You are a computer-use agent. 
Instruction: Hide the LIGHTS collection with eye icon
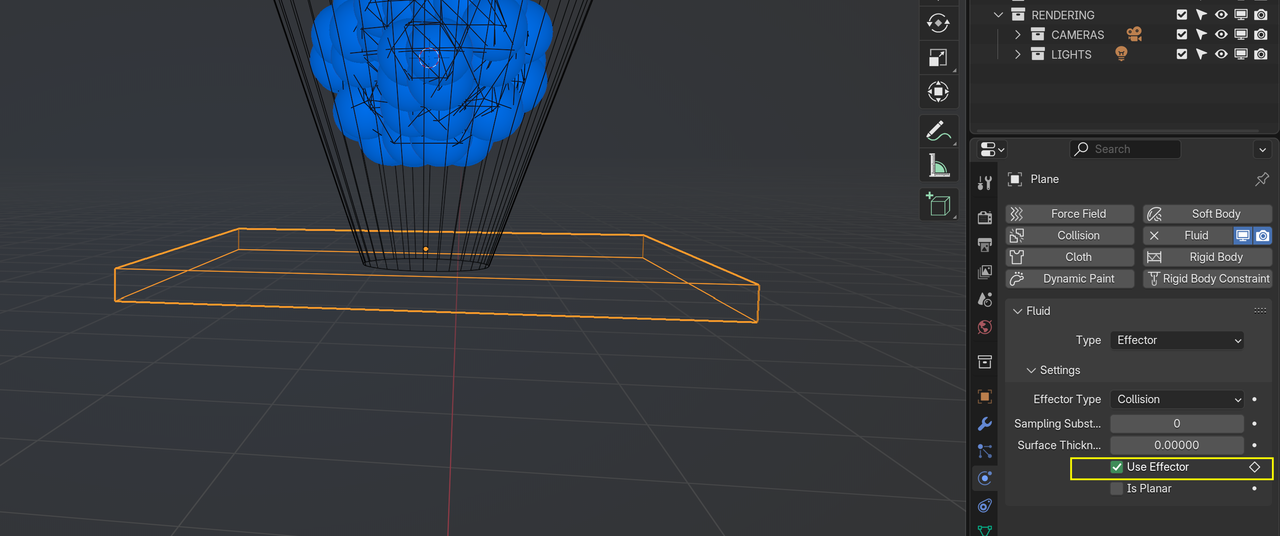[x=1221, y=55]
